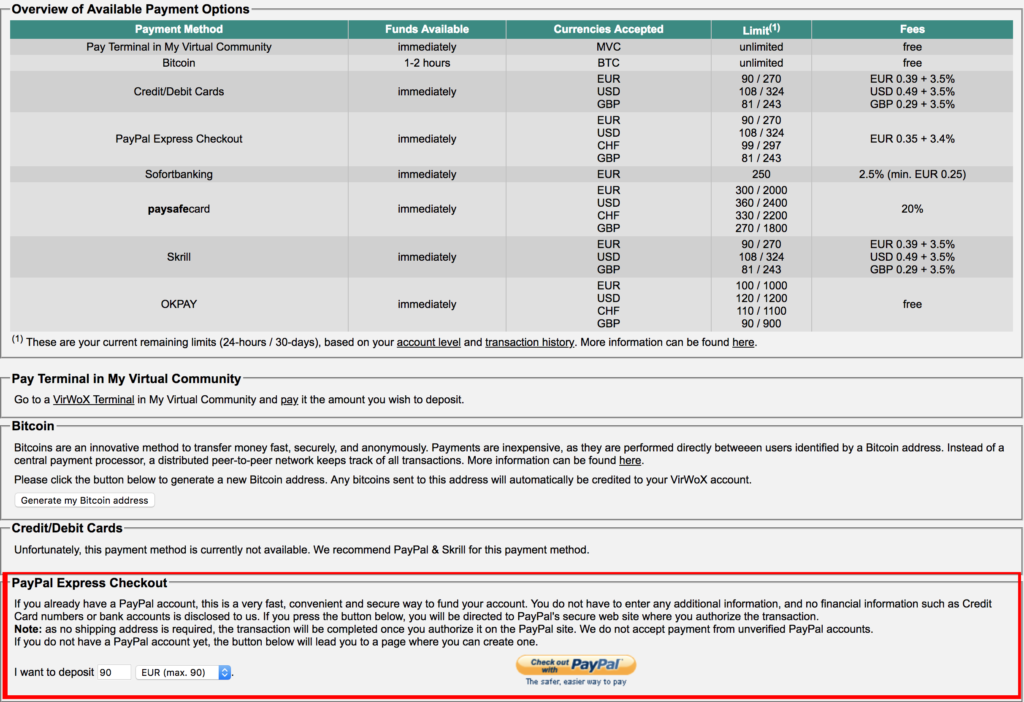Click the deposit amount input field
1024x702 pixels.
pyautogui.click(x=114, y=673)
